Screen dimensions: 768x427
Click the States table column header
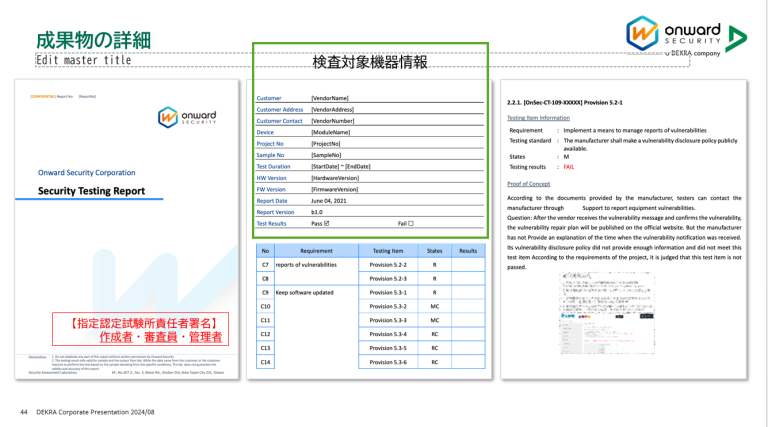434,251
